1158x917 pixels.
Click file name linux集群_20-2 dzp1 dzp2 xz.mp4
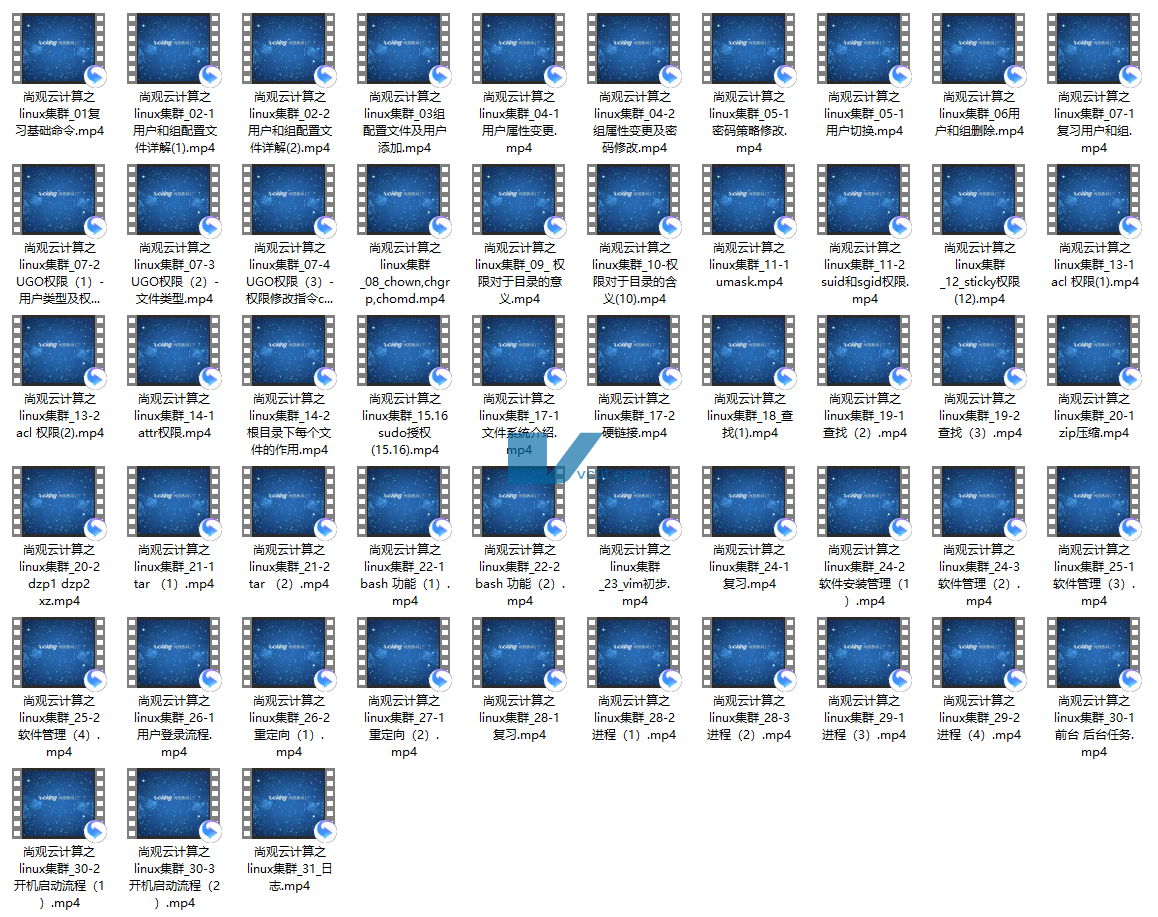59,575
